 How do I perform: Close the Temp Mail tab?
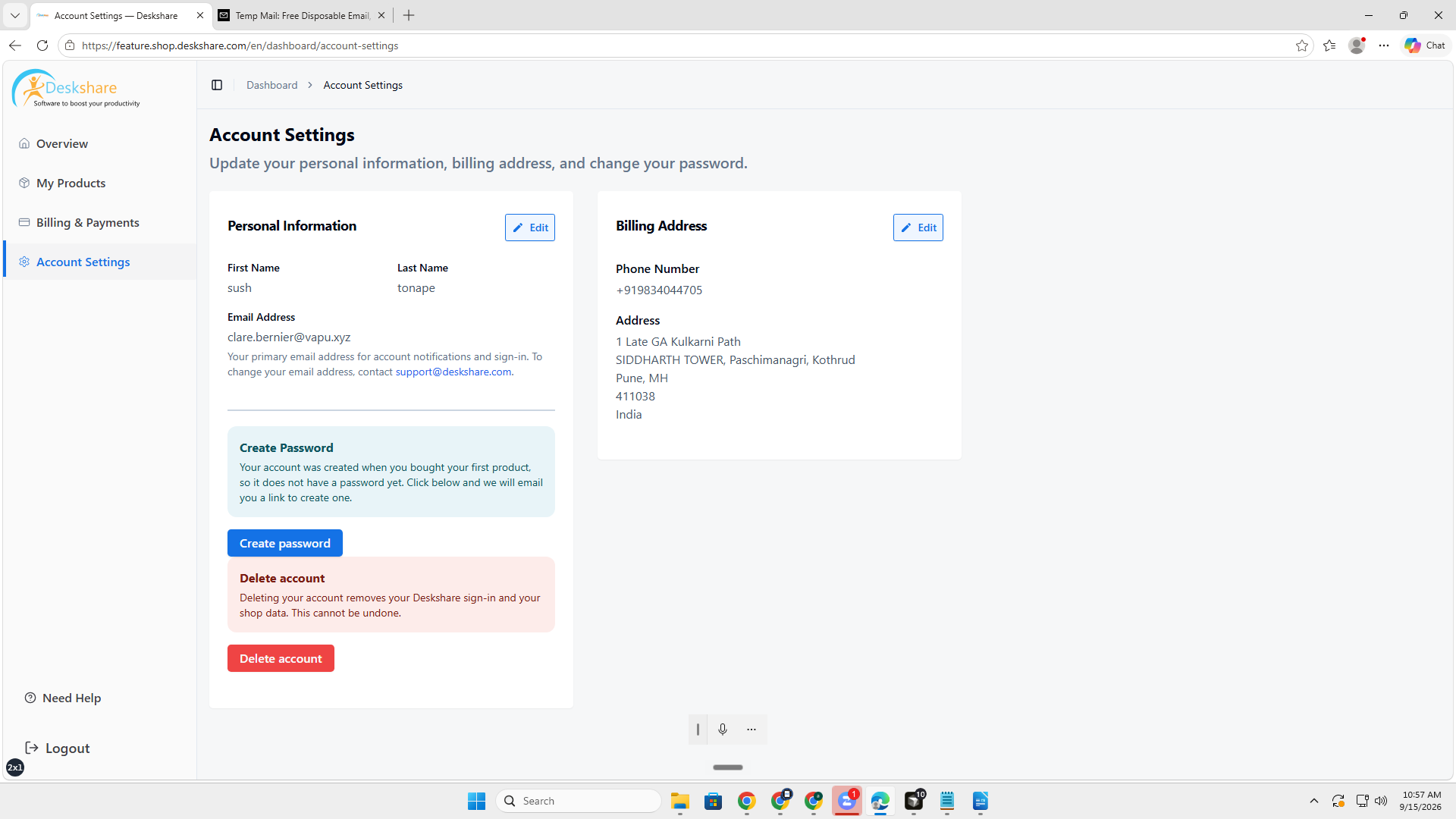tap(381, 15)
